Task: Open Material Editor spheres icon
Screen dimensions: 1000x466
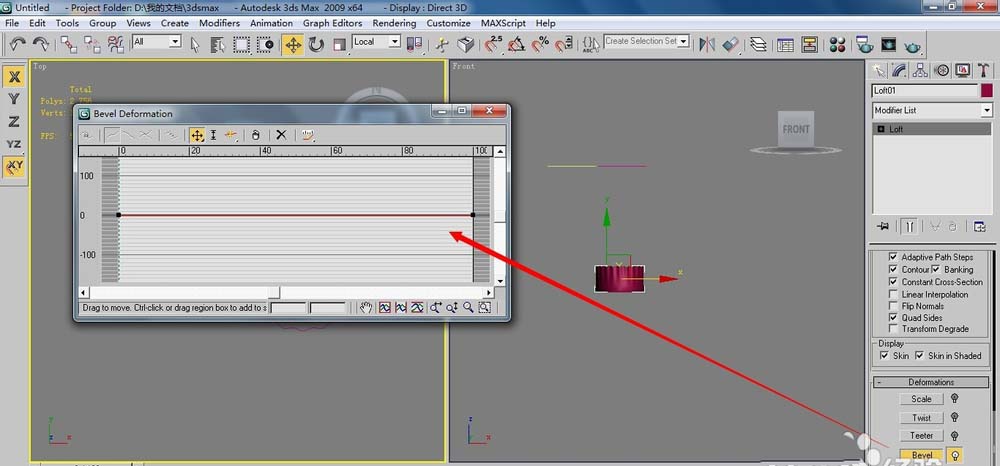Action: click(x=837, y=45)
